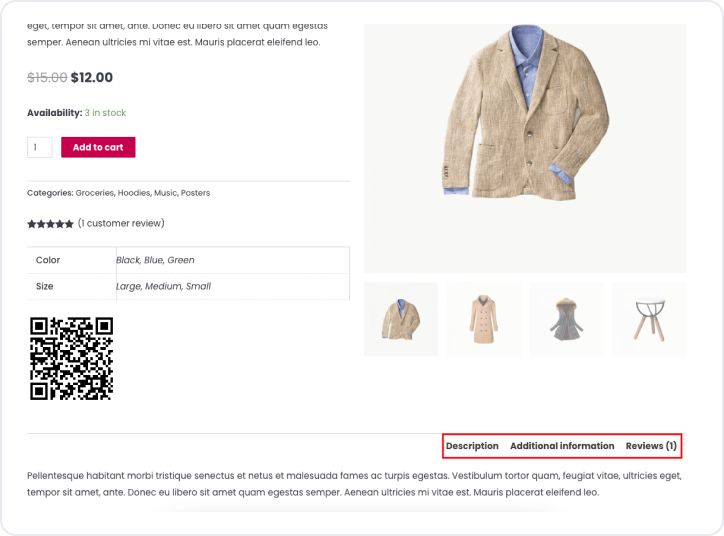The width and height of the screenshot is (724, 536).
Task: Click the $12.00 sale price
Action: click(x=92, y=77)
